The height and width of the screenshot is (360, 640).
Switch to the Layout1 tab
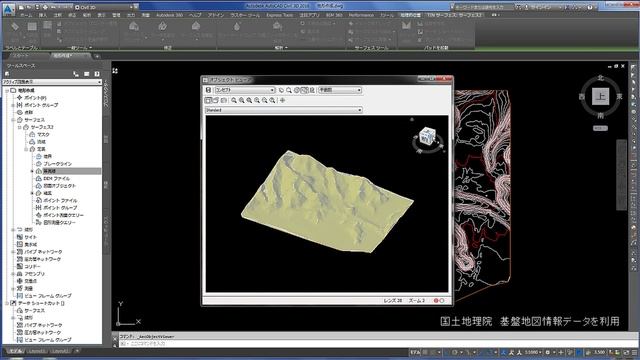point(38,351)
